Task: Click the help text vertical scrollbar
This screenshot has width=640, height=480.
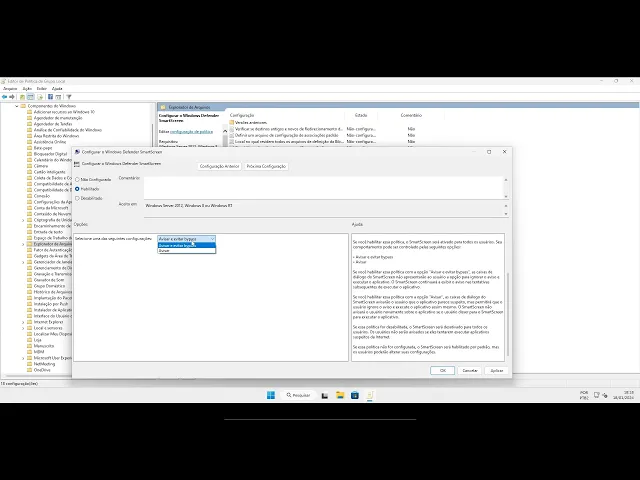Action: point(508,314)
